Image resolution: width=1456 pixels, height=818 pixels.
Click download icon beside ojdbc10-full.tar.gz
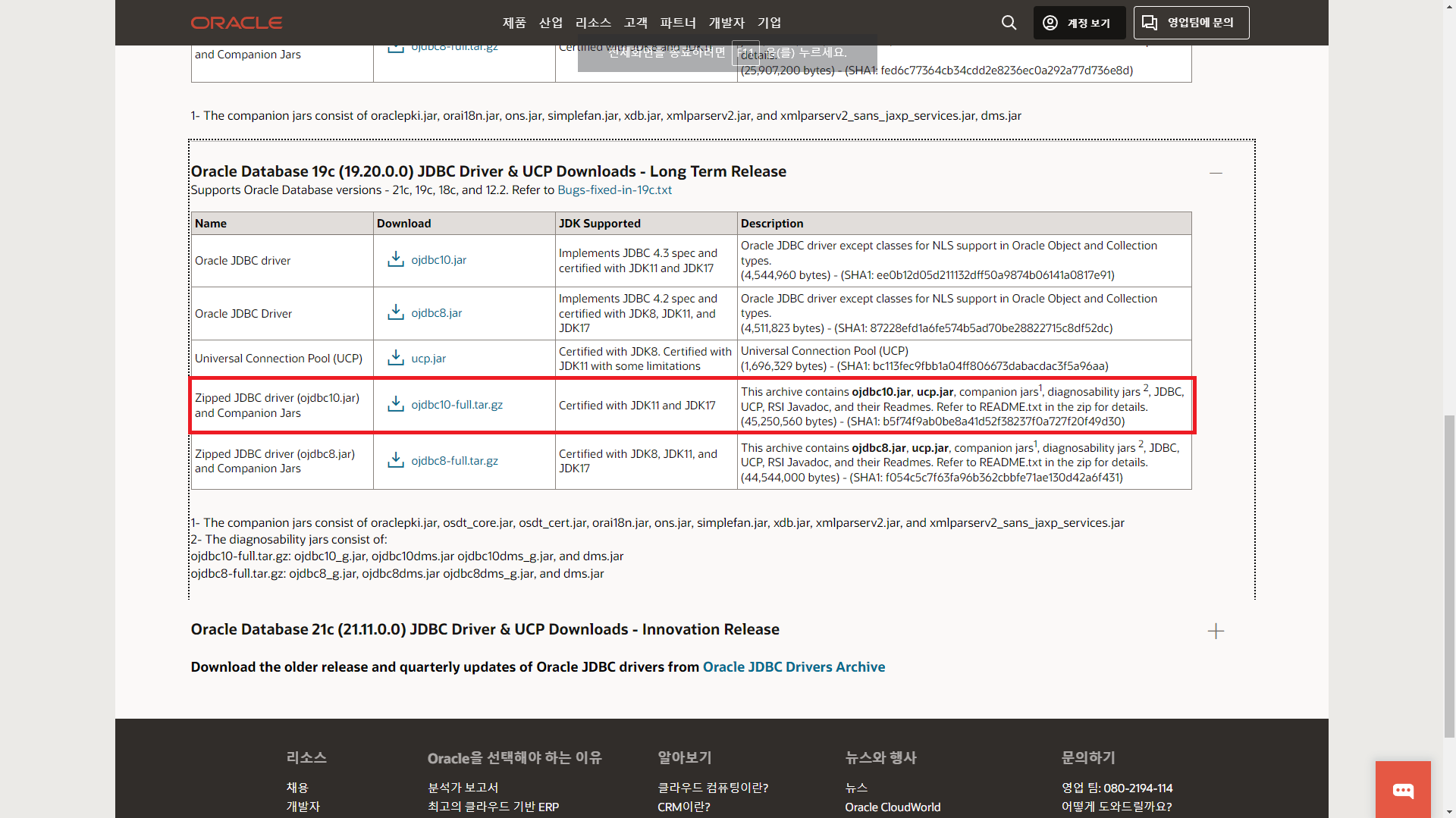[x=396, y=404]
